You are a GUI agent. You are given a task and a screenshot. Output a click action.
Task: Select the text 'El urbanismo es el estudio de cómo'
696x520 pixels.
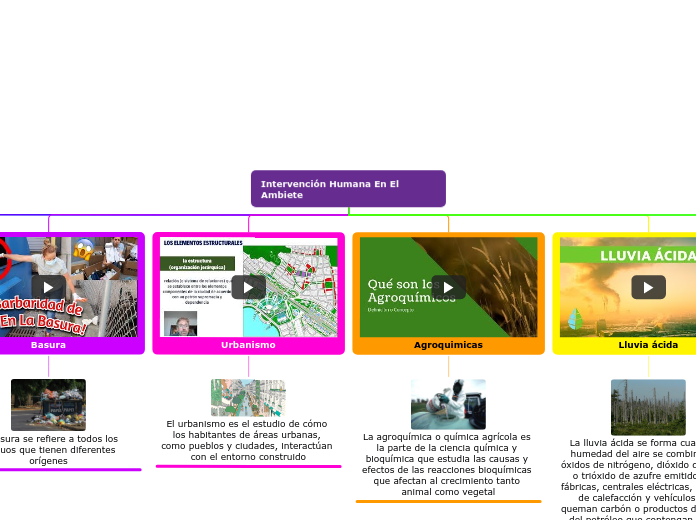coord(247,424)
